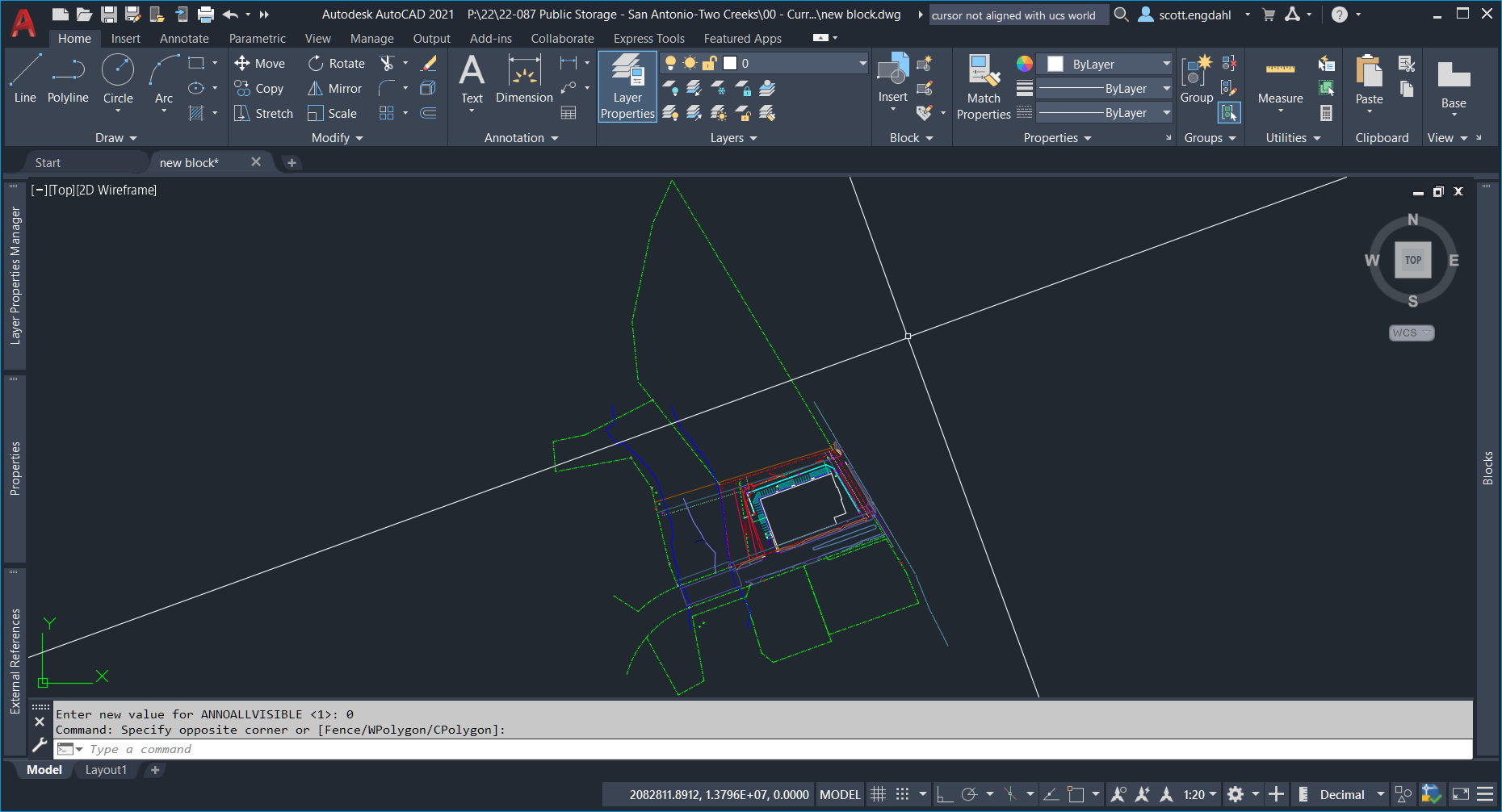Open the Layer Properties manager
The height and width of the screenshot is (812, 1502).
(627, 86)
